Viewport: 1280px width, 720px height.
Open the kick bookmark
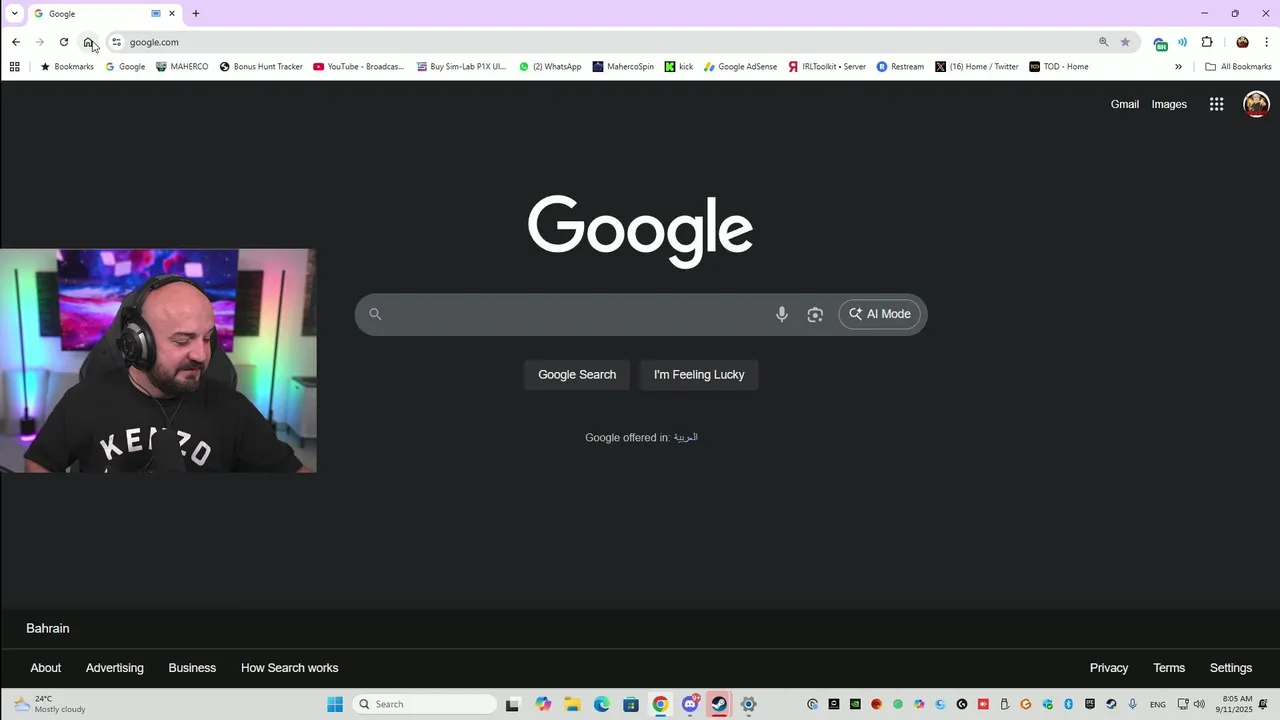pyautogui.click(x=679, y=67)
